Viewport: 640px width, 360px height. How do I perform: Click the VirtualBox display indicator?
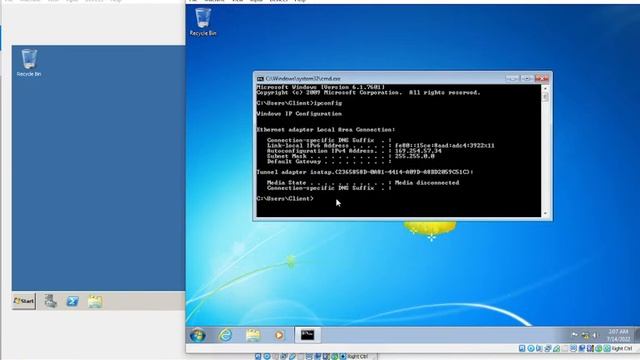coord(573,349)
